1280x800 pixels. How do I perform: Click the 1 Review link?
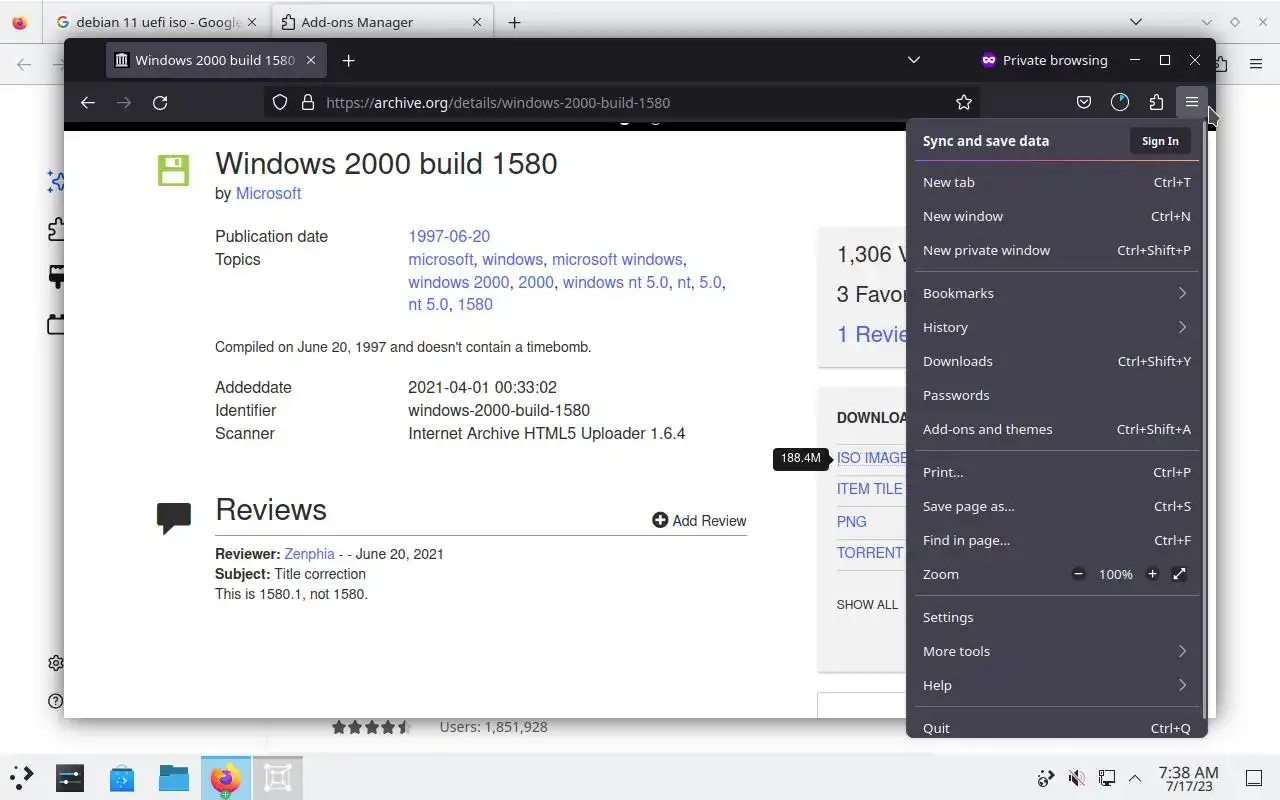[x=872, y=334]
